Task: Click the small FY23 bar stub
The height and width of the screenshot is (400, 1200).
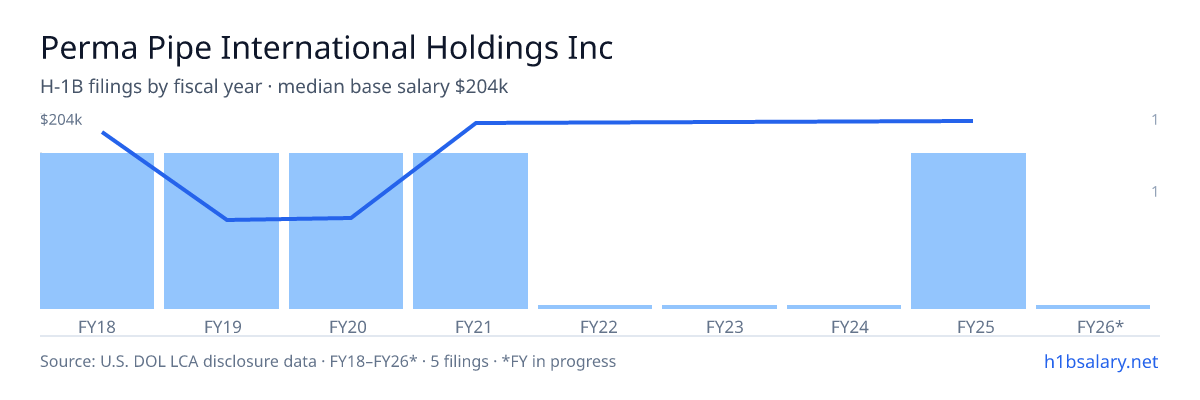Action: 719,307
